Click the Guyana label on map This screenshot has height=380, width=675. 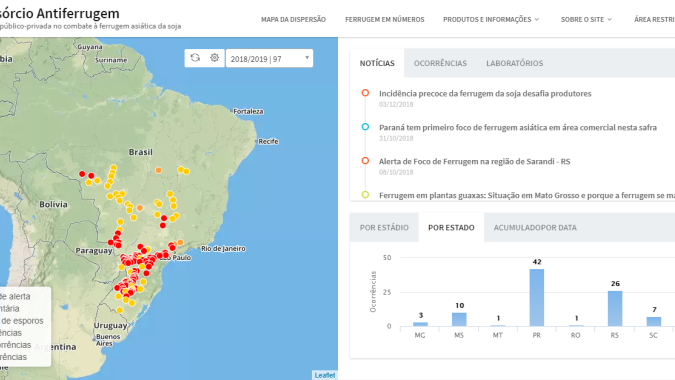90,47
